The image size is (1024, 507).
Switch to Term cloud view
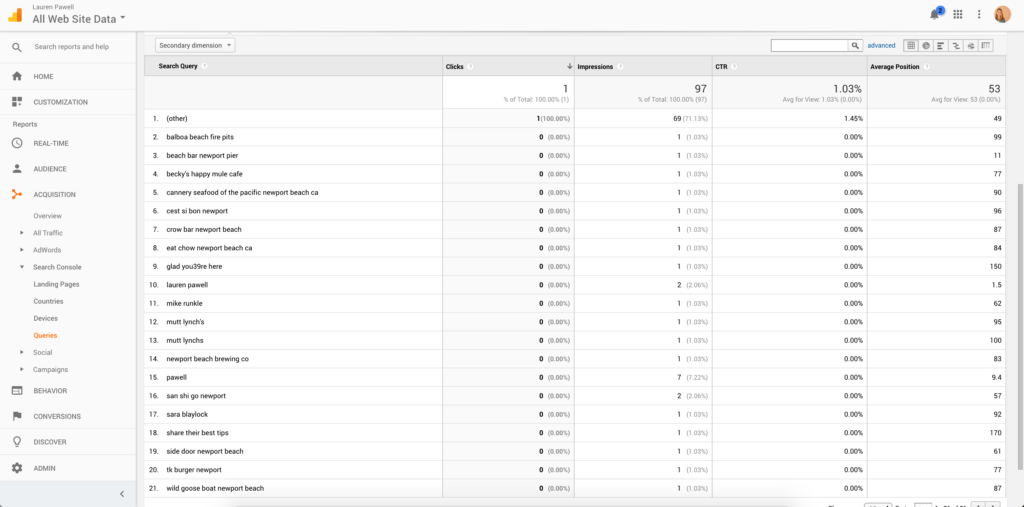click(971, 45)
